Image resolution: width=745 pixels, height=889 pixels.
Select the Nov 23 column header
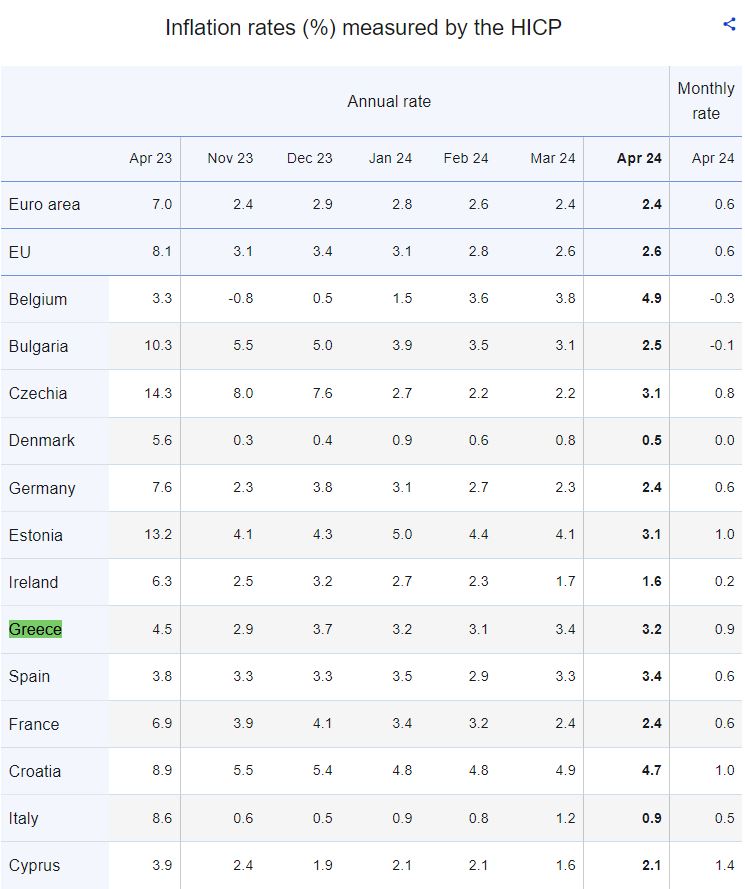pyautogui.click(x=230, y=158)
